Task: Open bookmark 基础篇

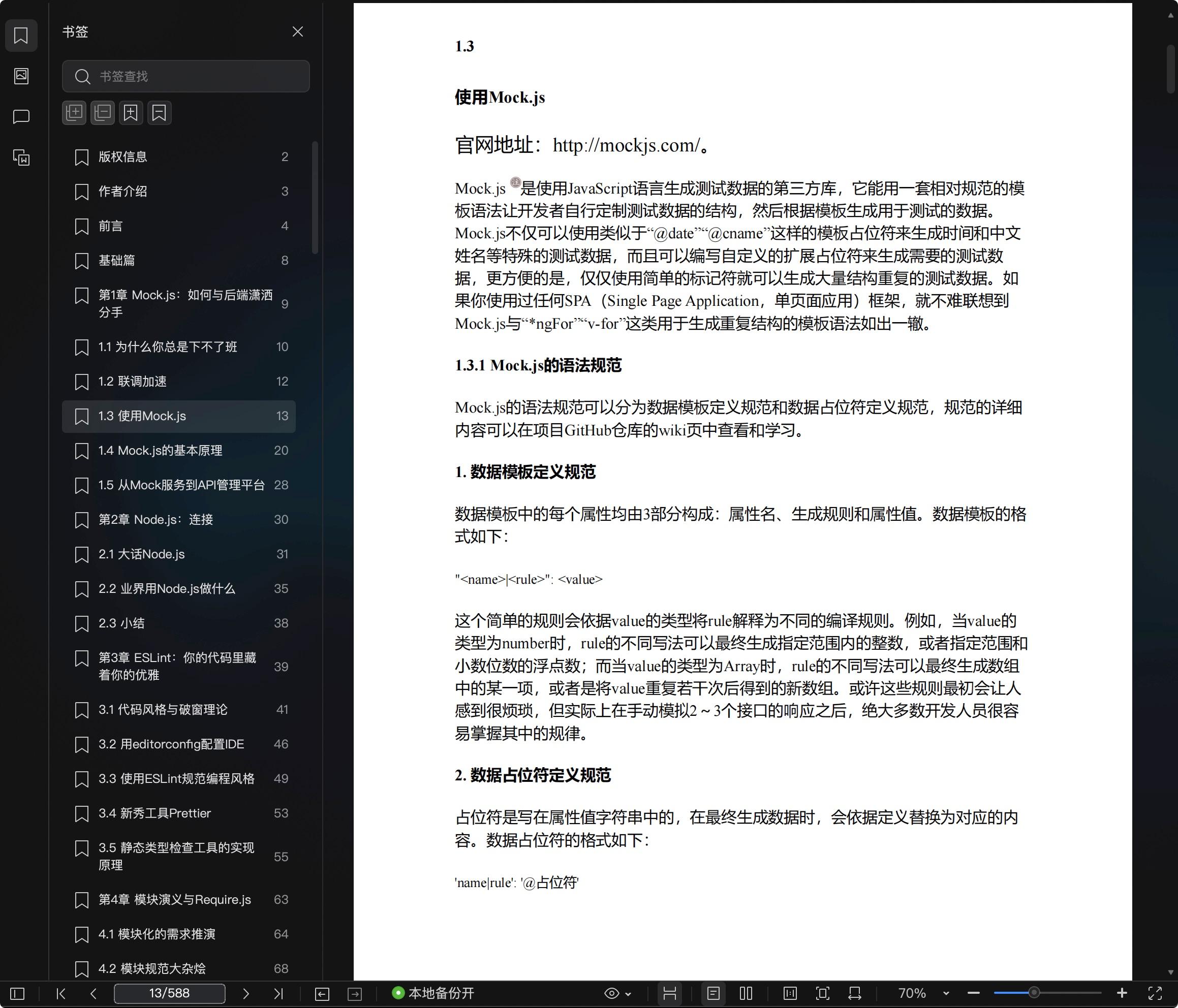Action: tap(179, 261)
